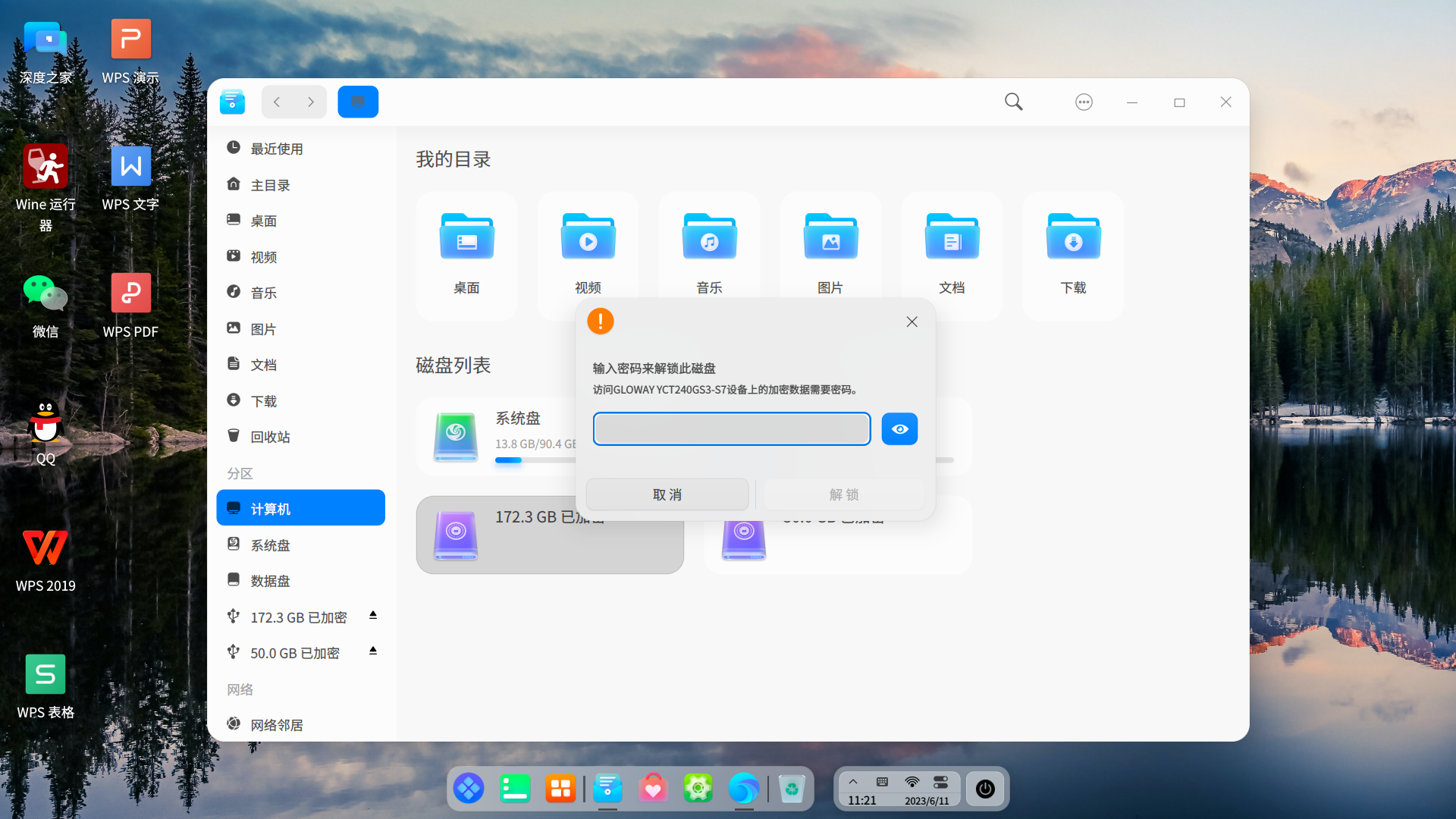Image resolution: width=1456 pixels, height=819 pixels.
Task: Open 回收站 from the sidebar
Action: (x=271, y=436)
